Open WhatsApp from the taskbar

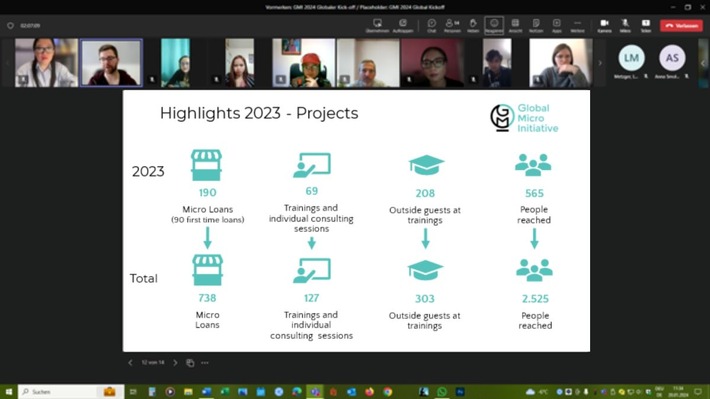point(441,392)
